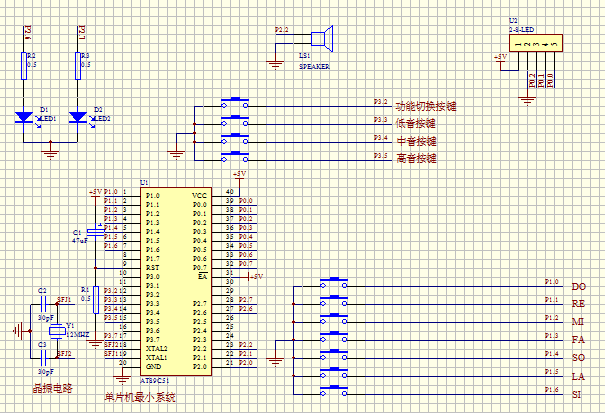Viewport: 605px width, 413px height.
Task: Select the U2 2-8-LED component body
Action: (x=536, y=43)
